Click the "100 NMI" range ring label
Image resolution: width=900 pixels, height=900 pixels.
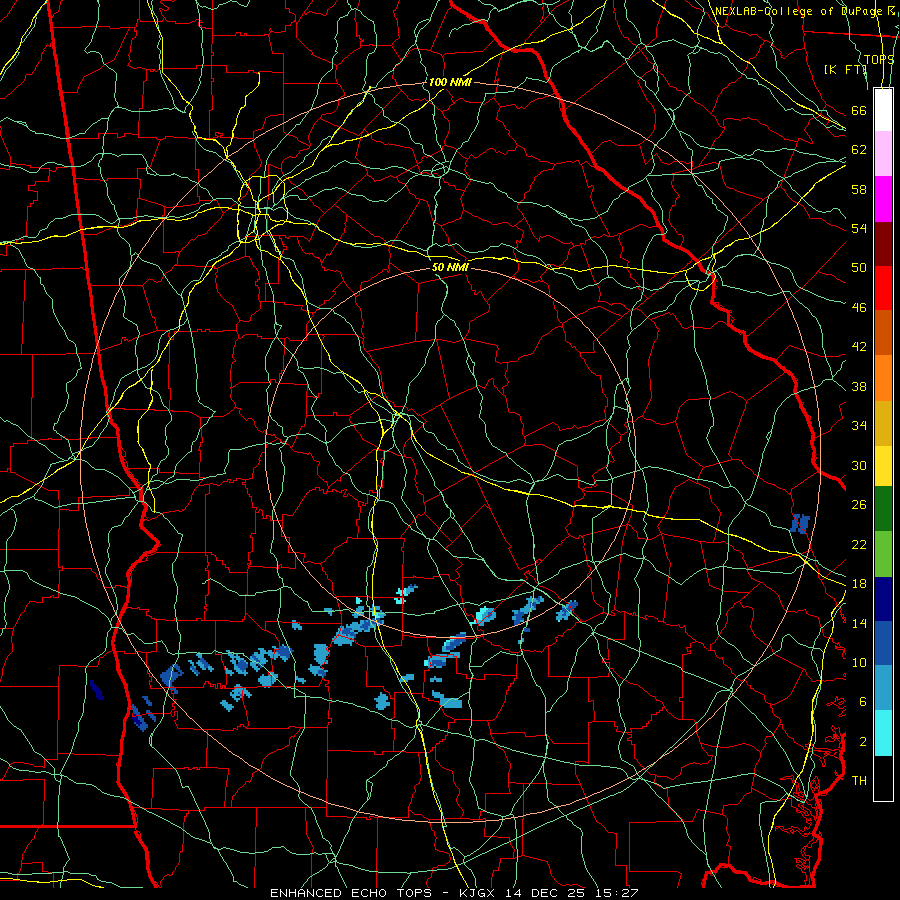click(x=450, y=82)
